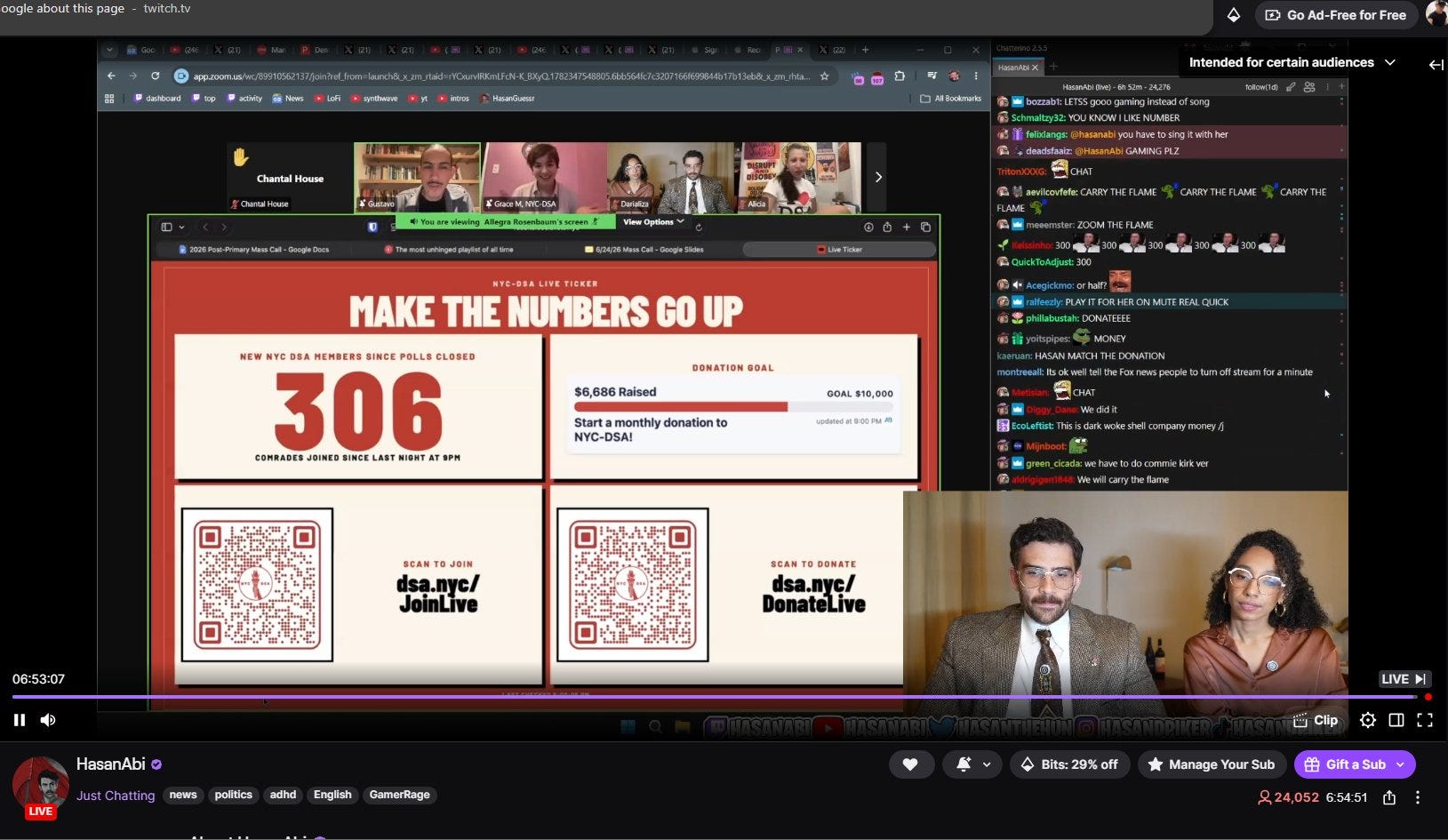Viewport: 1448px width, 840px height.
Task: Open HasanGuessr bookmark in streamed browser
Action: (x=508, y=99)
